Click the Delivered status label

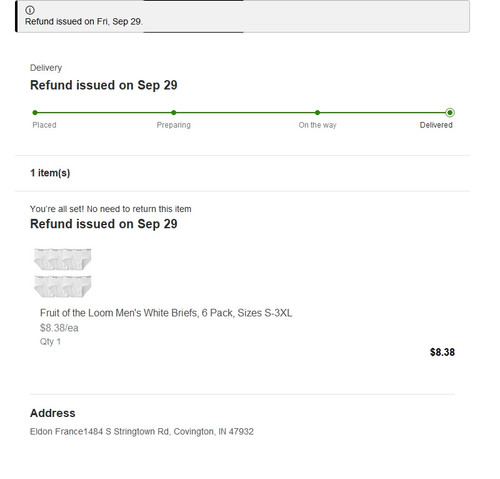(x=436, y=125)
